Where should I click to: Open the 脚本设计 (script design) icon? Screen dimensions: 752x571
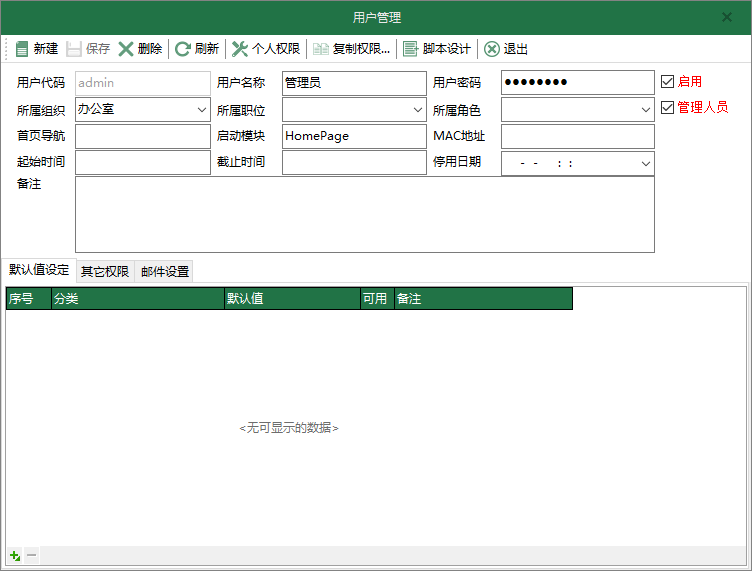click(411, 49)
